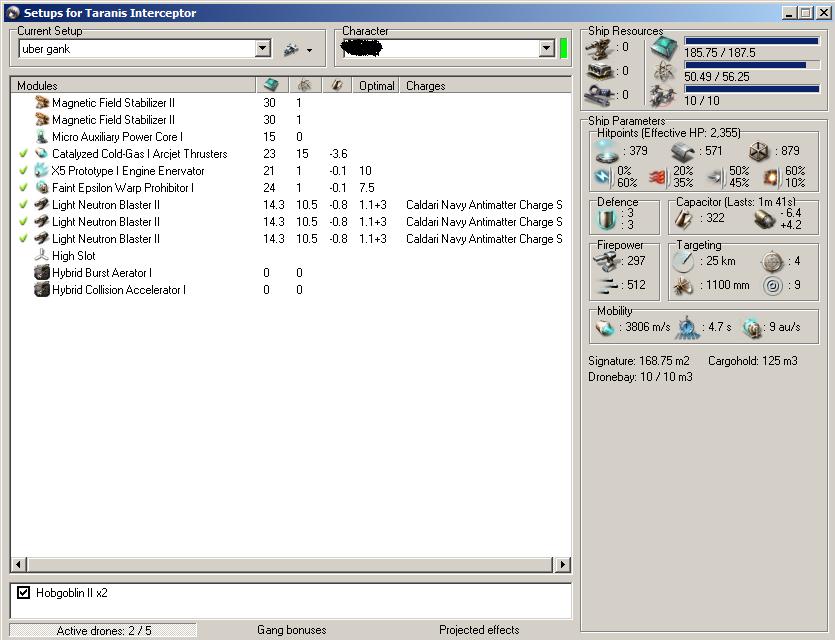The width and height of the screenshot is (835, 640).
Task: Click Catalyzed Cold-Gas Arcjet Thrusters module icon
Action: (x=42, y=153)
